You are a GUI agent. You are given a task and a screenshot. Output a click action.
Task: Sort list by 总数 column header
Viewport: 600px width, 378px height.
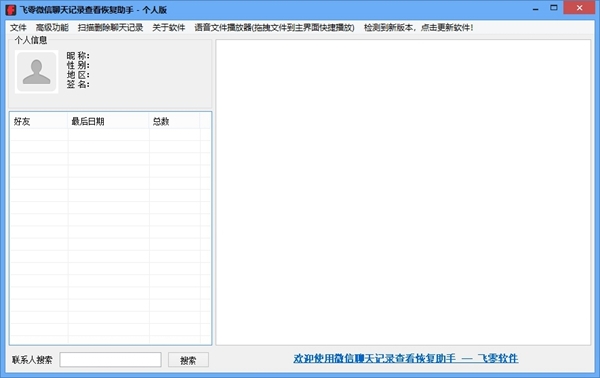tap(174, 121)
